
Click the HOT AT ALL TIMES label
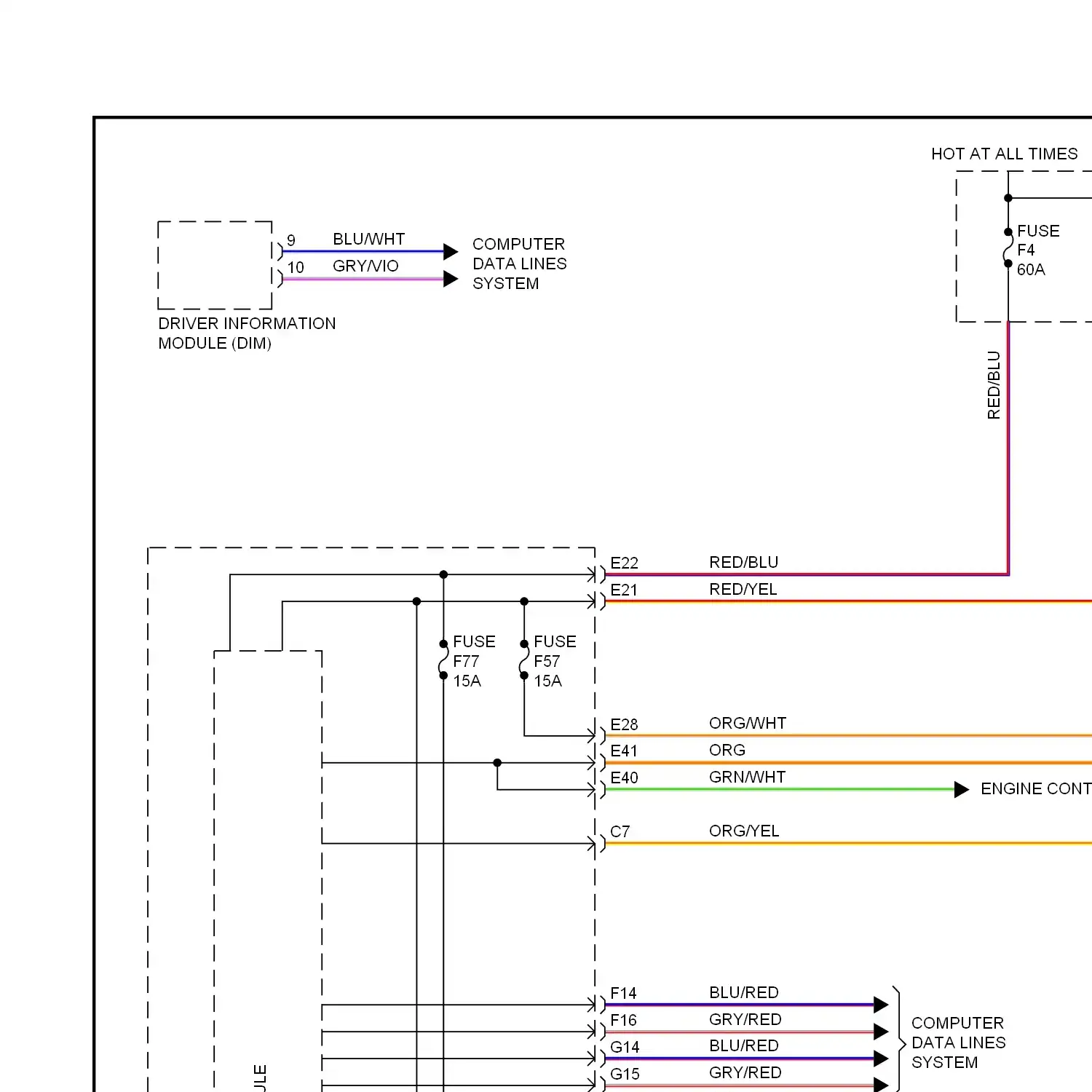tap(1004, 154)
